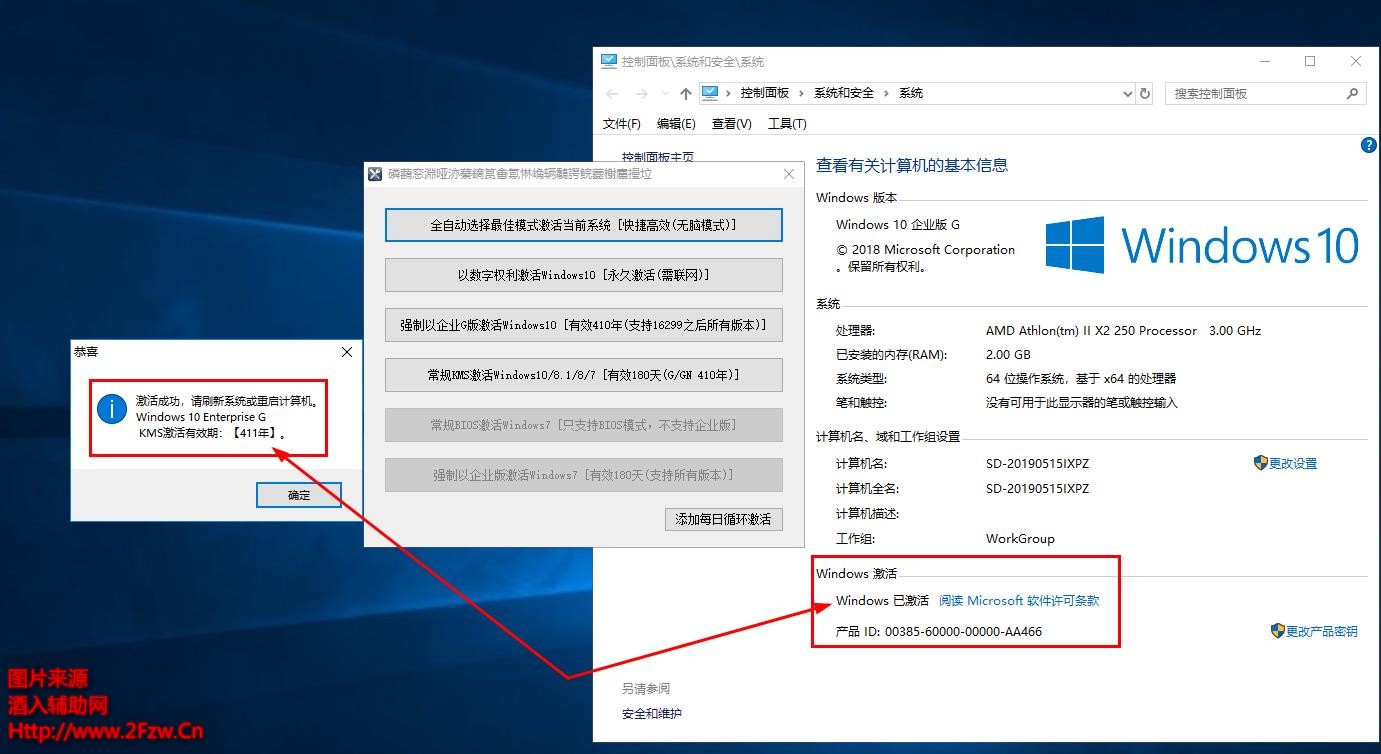This screenshot has height=754, width=1381.
Task: Click product ID 00385-60000-00000-AA466
Action: (x=964, y=632)
